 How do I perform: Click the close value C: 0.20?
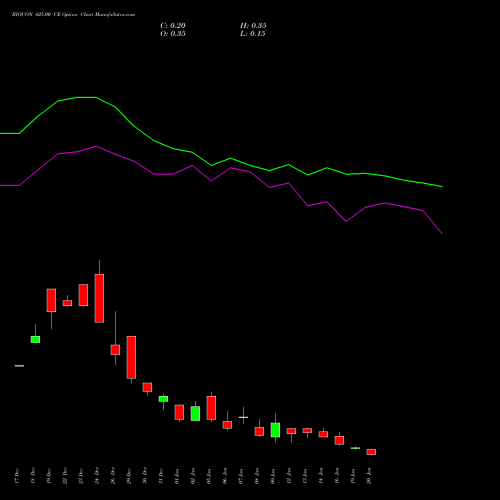click(x=173, y=26)
